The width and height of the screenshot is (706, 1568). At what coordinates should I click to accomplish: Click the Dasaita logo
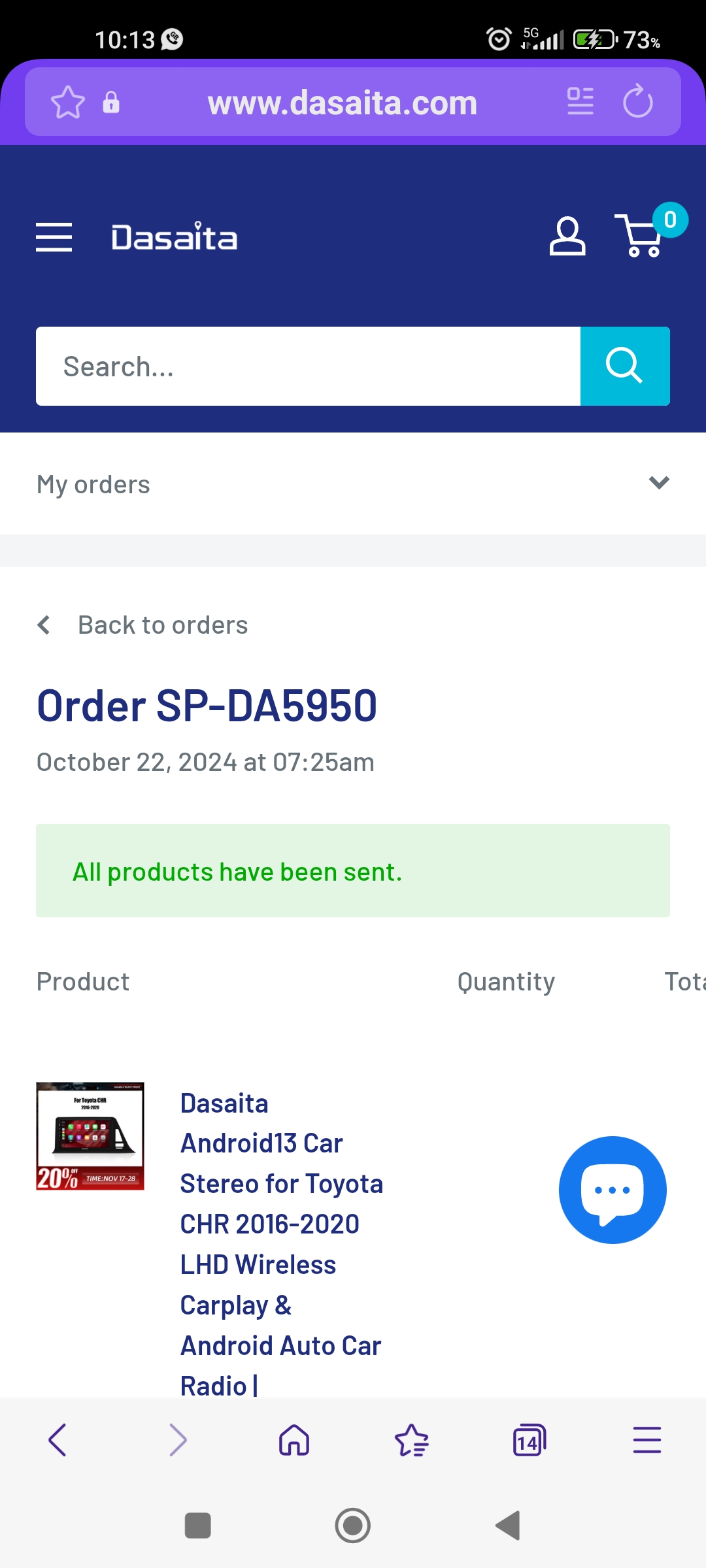(174, 237)
